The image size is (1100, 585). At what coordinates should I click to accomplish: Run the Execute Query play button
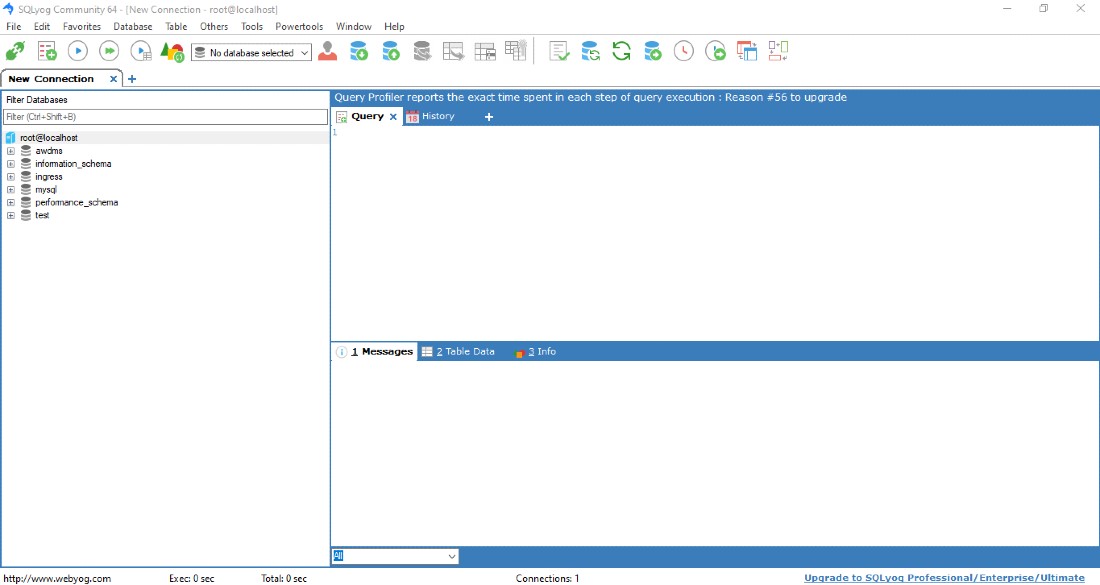(78, 51)
